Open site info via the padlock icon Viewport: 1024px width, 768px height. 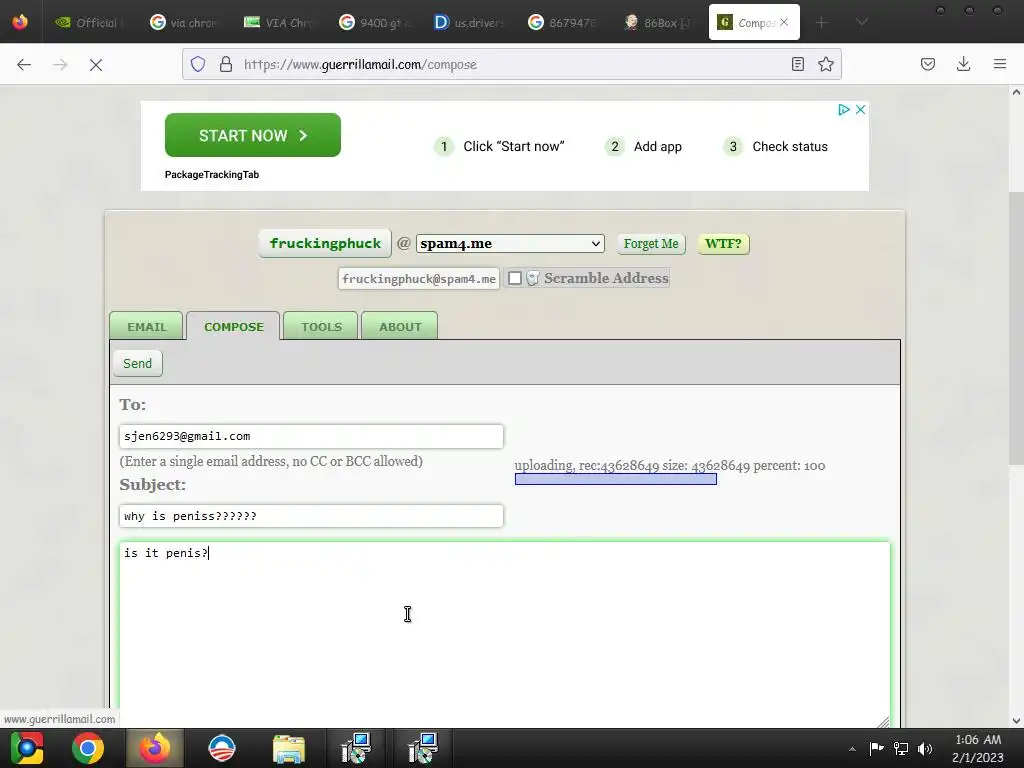[x=226, y=64]
